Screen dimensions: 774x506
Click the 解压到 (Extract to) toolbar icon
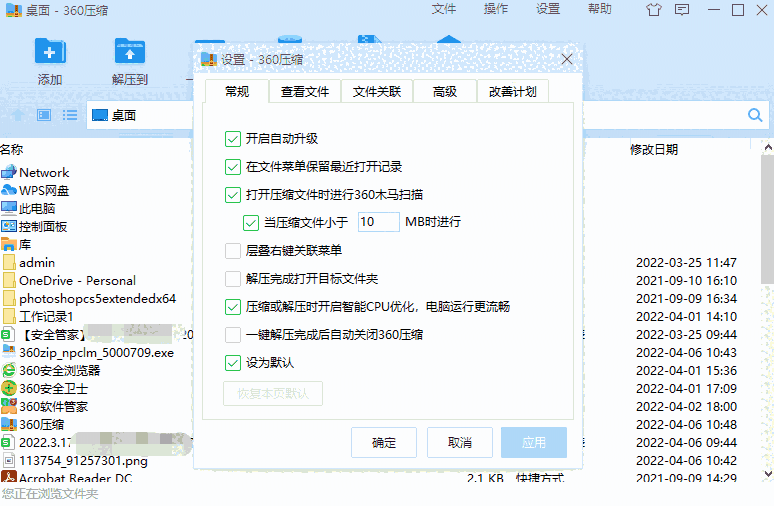(129, 51)
